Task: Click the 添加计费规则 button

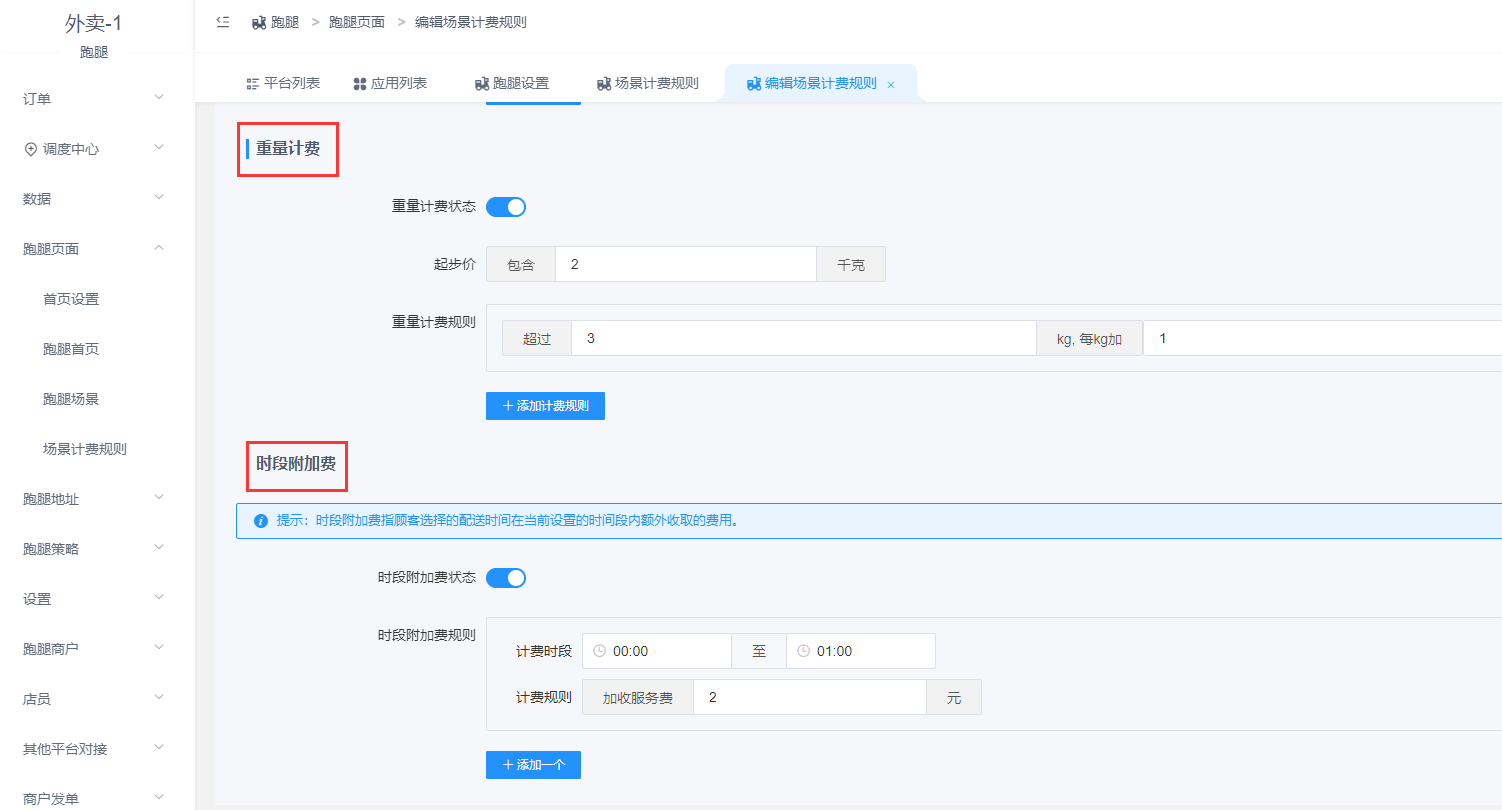Action: click(x=545, y=406)
